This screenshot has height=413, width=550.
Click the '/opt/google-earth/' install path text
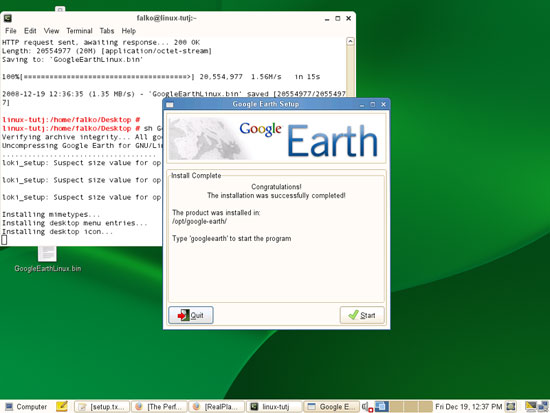point(200,221)
